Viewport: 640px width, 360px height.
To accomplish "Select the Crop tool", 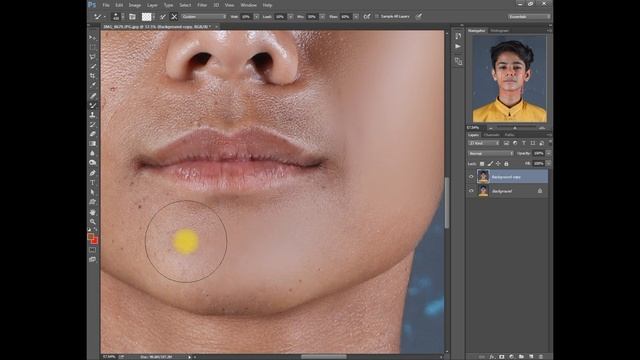I will coord(93,76).
